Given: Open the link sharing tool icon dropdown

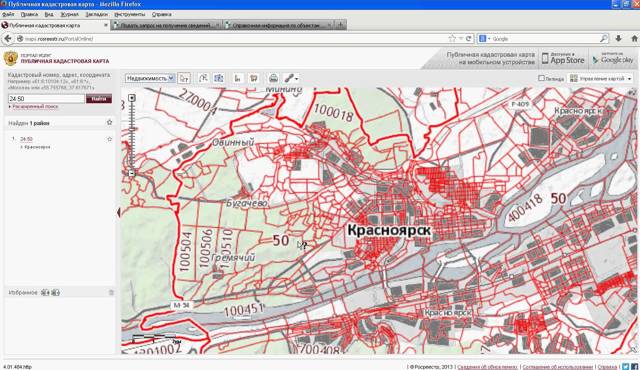Looking at the screenshot, I should tap(291, 78).
